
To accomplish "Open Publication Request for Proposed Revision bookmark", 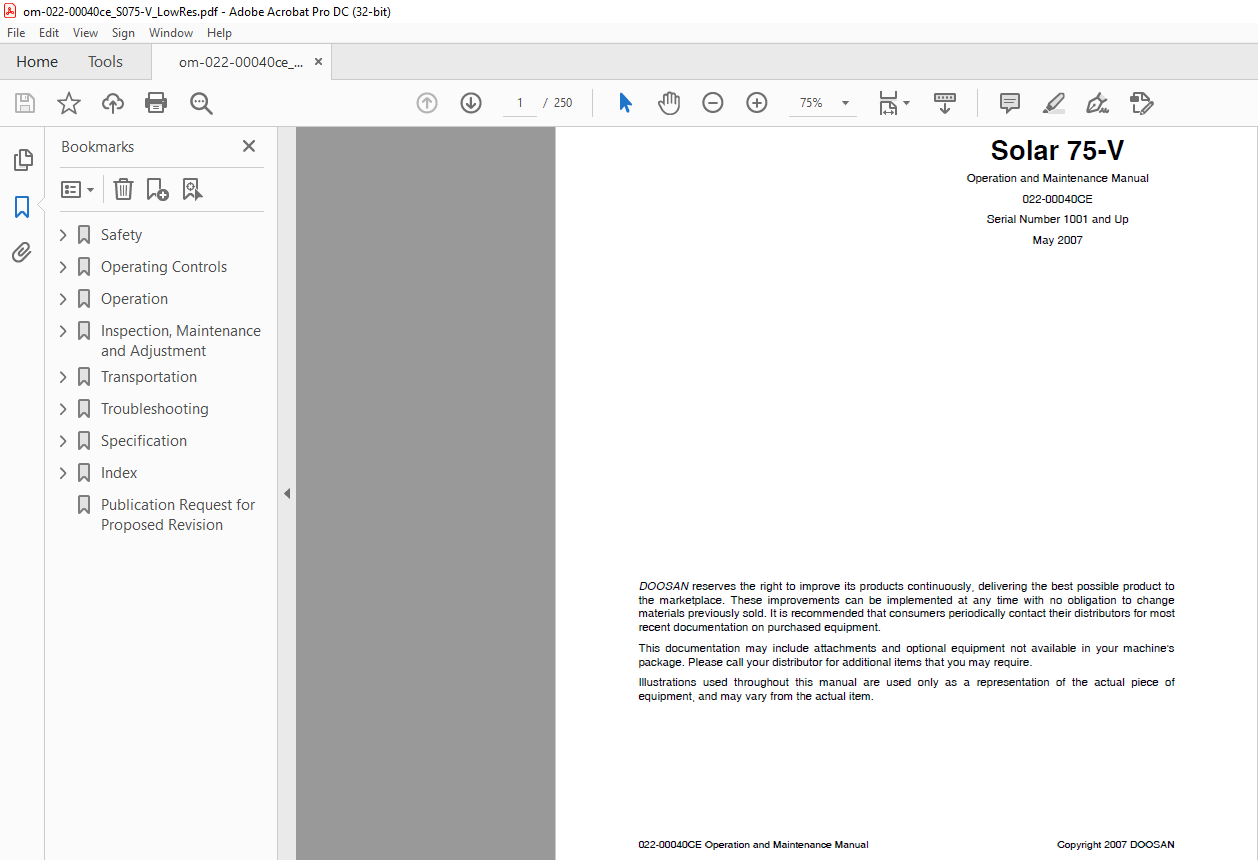I will [x=178, y=515].
